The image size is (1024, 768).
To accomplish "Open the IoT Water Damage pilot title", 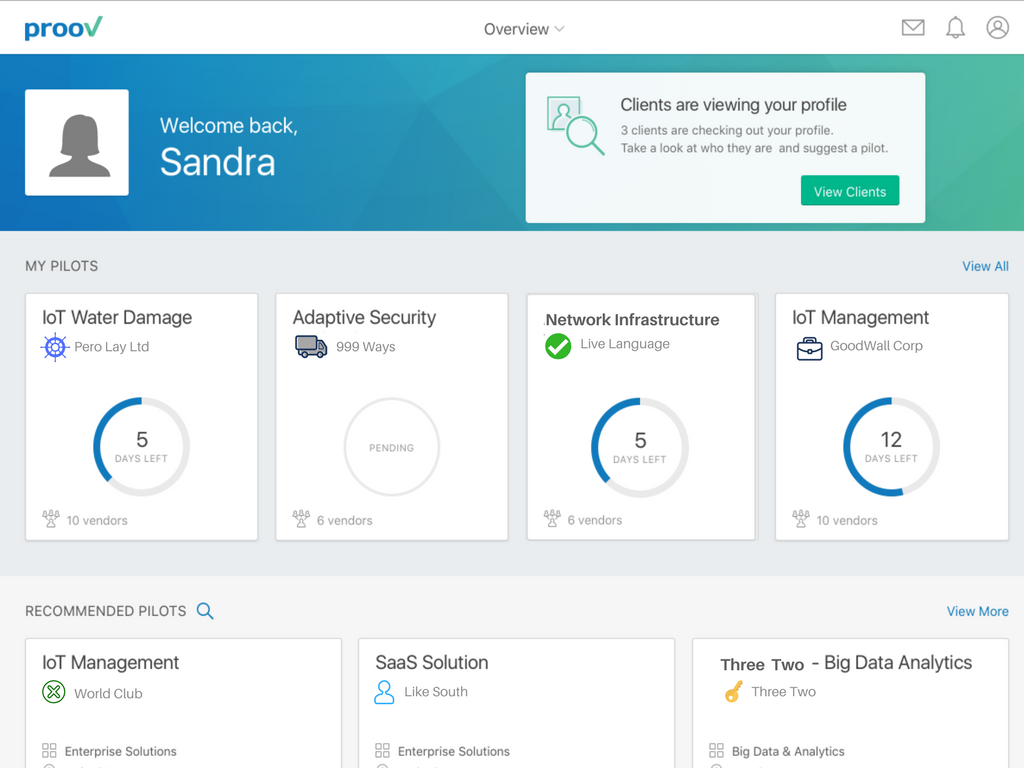I will coord(117,317).
